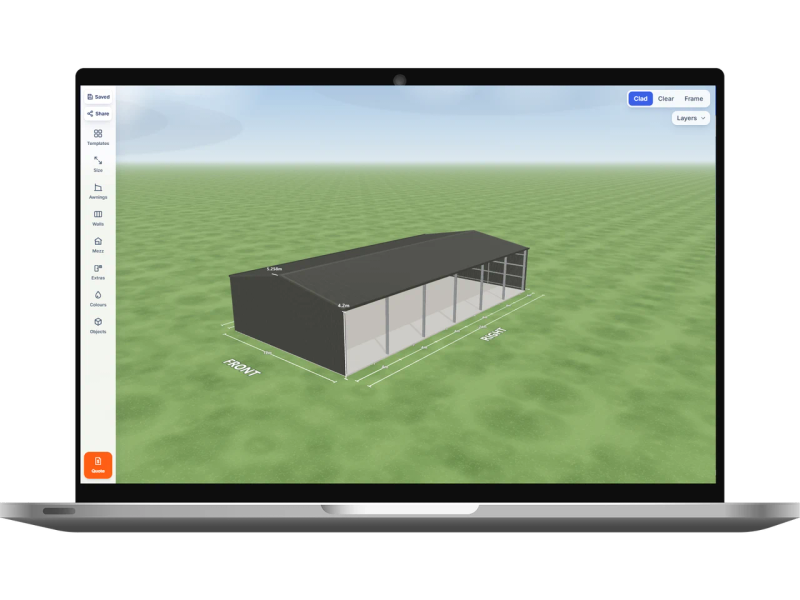
Task: Click the RIGHT label on the ground
Action: pyautogui.click(x=493, y=334)
